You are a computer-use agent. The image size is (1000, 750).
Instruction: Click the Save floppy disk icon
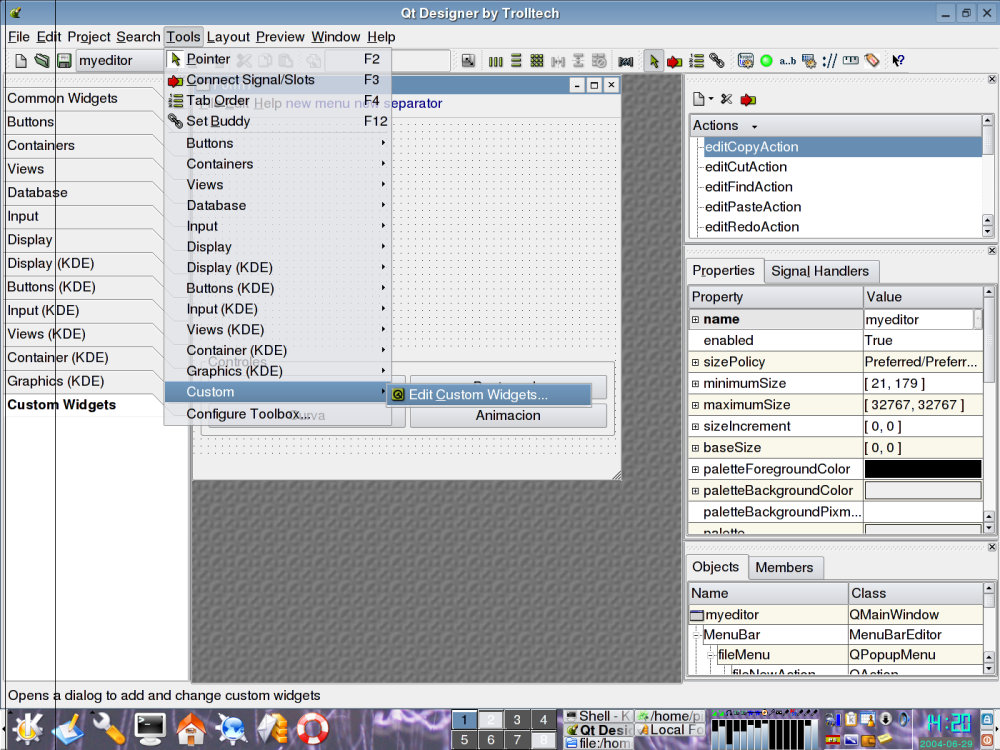[x=64, y=61]
